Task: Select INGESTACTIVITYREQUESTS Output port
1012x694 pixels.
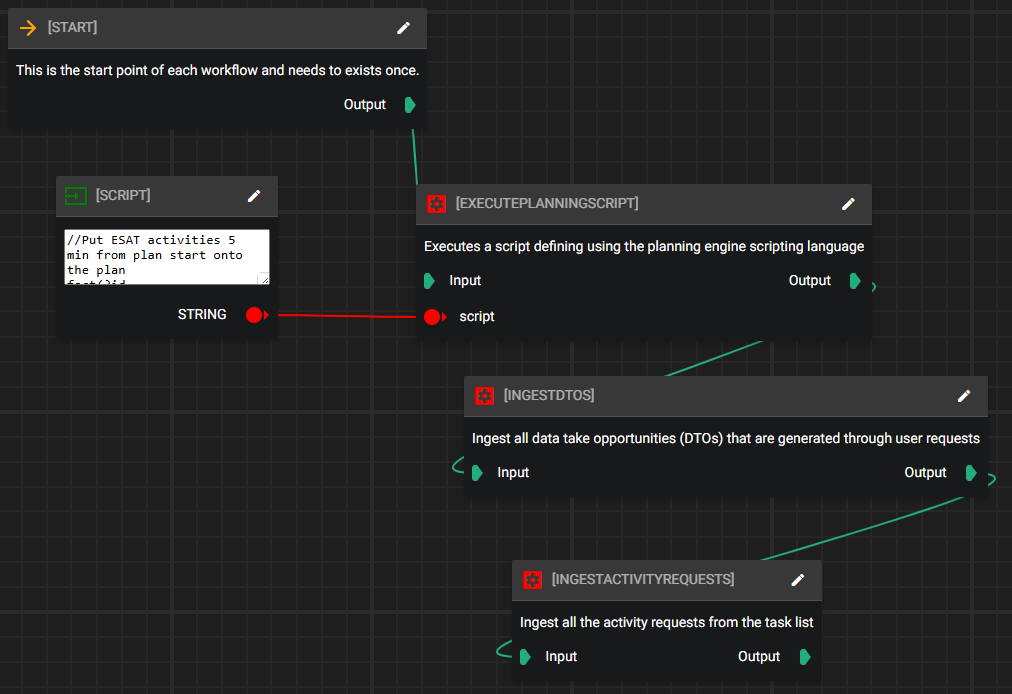Action: pyautogui.click(x=805, y=657)
